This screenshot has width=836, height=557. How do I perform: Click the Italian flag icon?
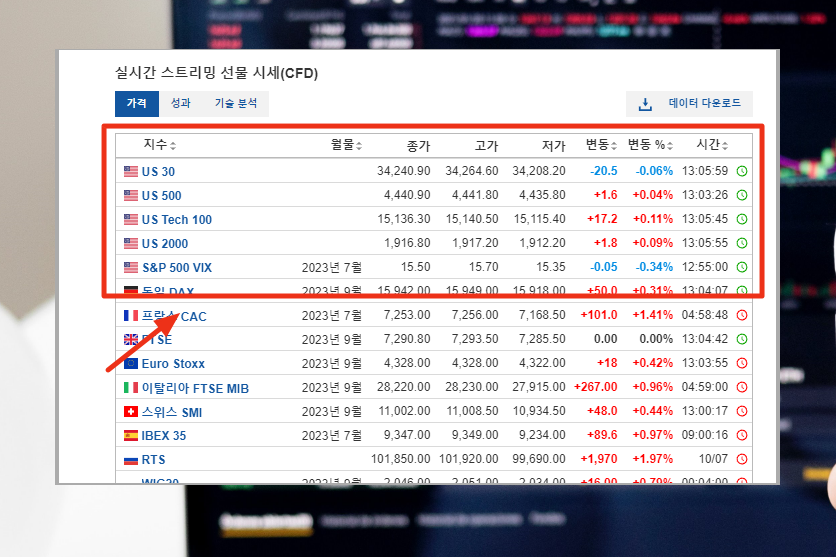point(131,388)
